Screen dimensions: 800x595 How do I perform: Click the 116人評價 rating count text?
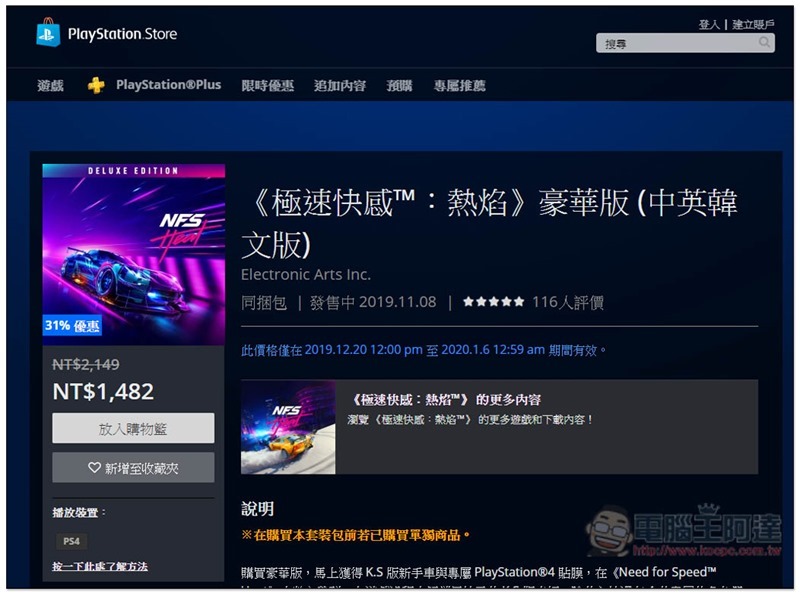point(568,303)
